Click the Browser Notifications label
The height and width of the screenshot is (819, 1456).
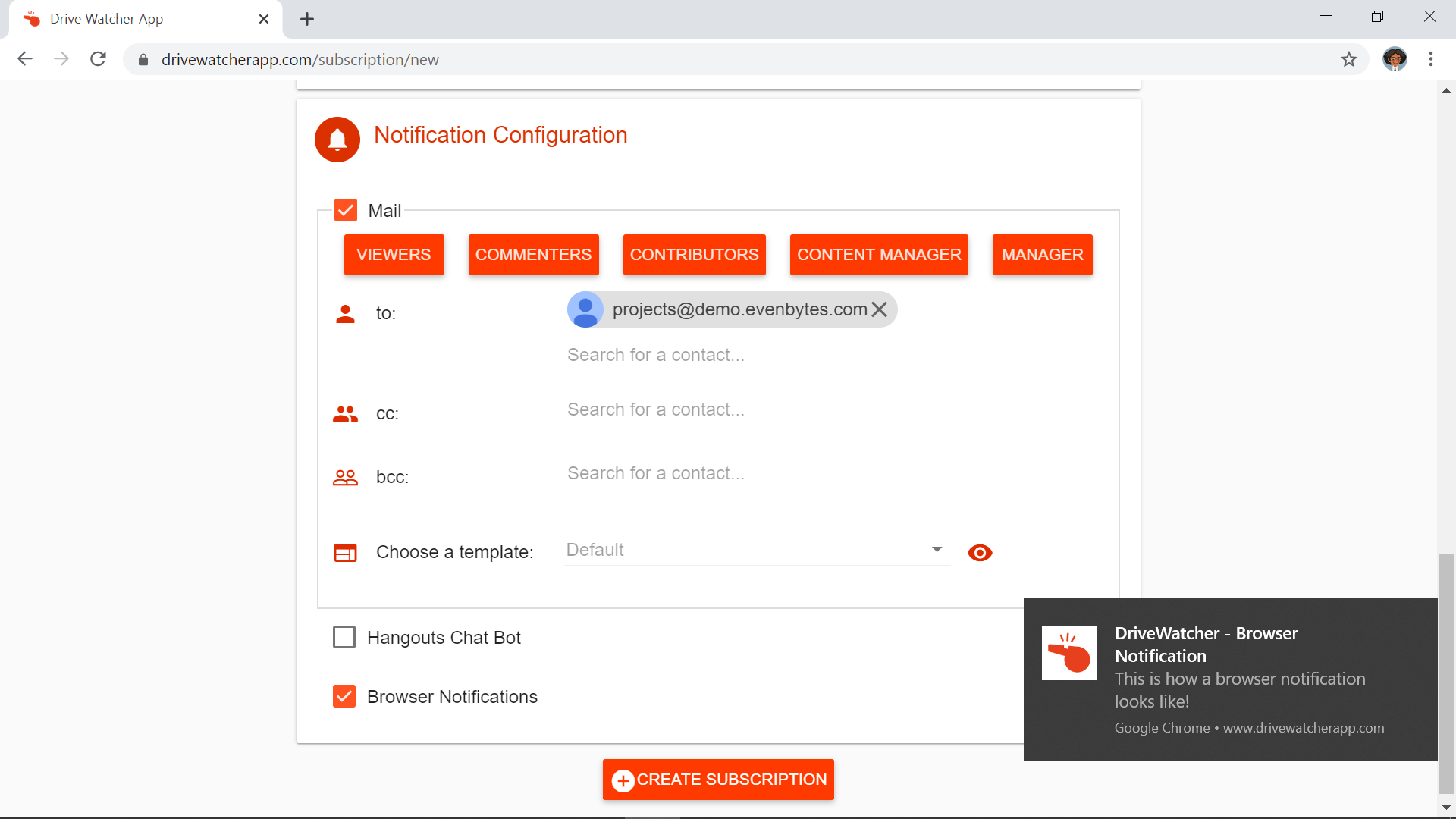(x=452, y=697)
